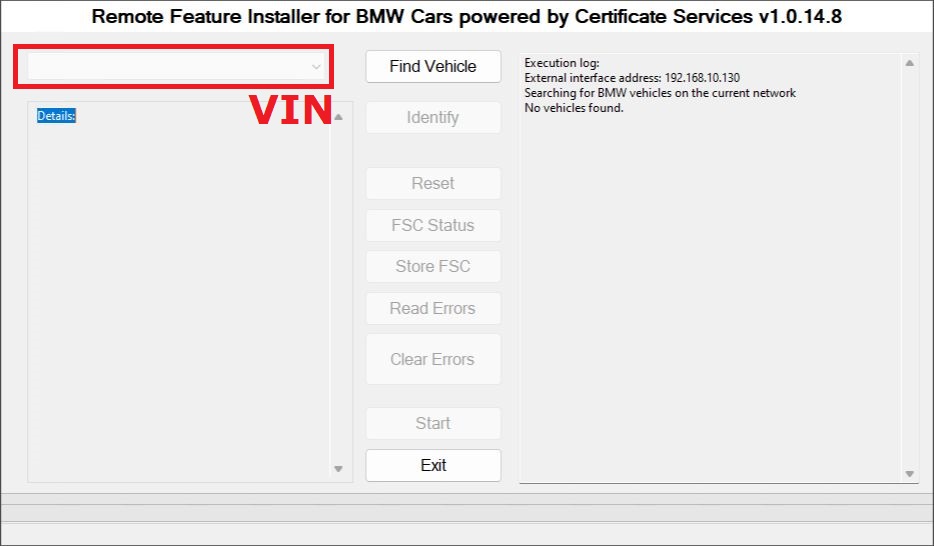Click Details panel scroll up arrow
The width and height of the screenshot is (934, 546).
coord(338,117)
